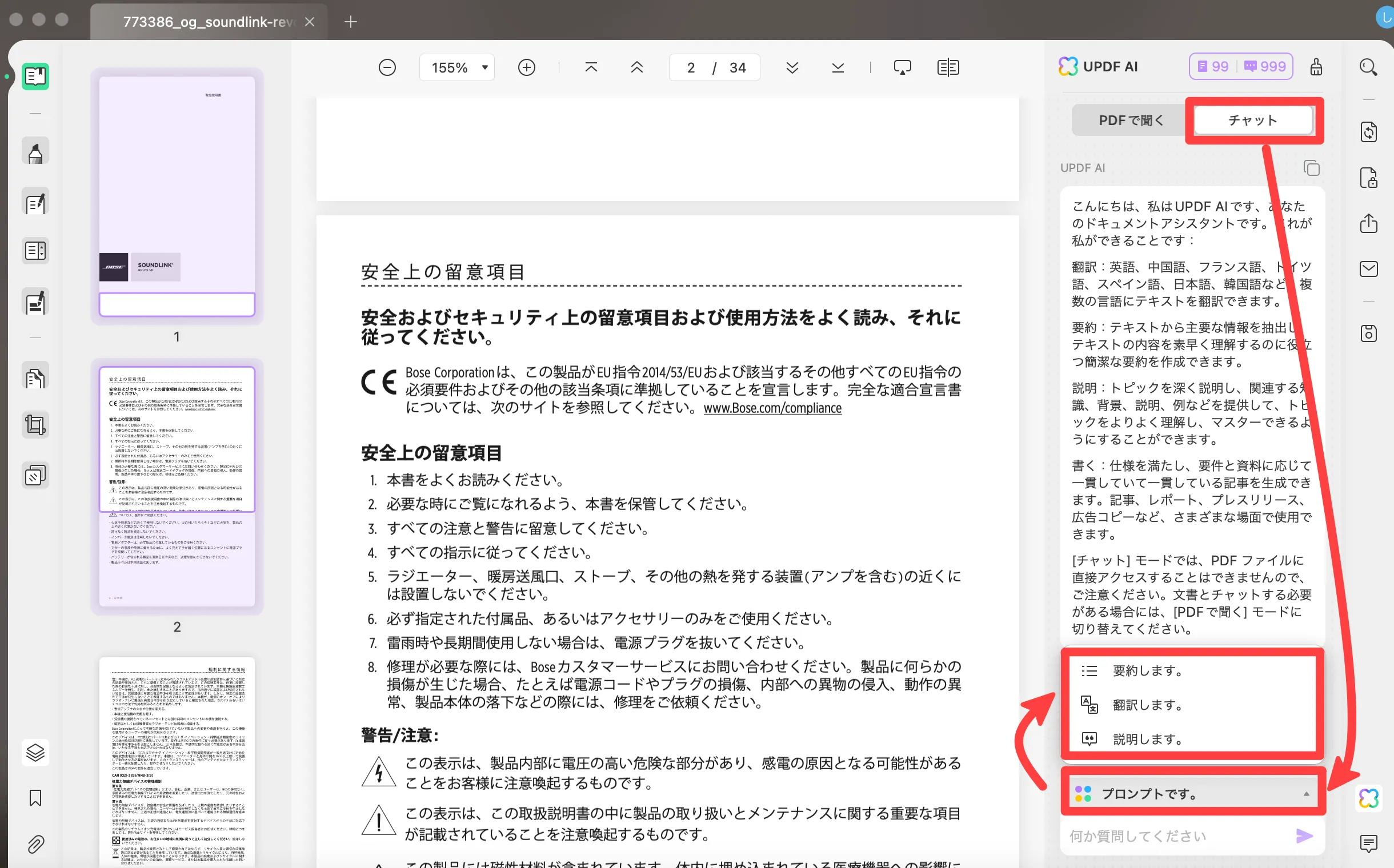
Task: Close the soundlink document tab
Action: pyautogui.click(x=310, y=22)
